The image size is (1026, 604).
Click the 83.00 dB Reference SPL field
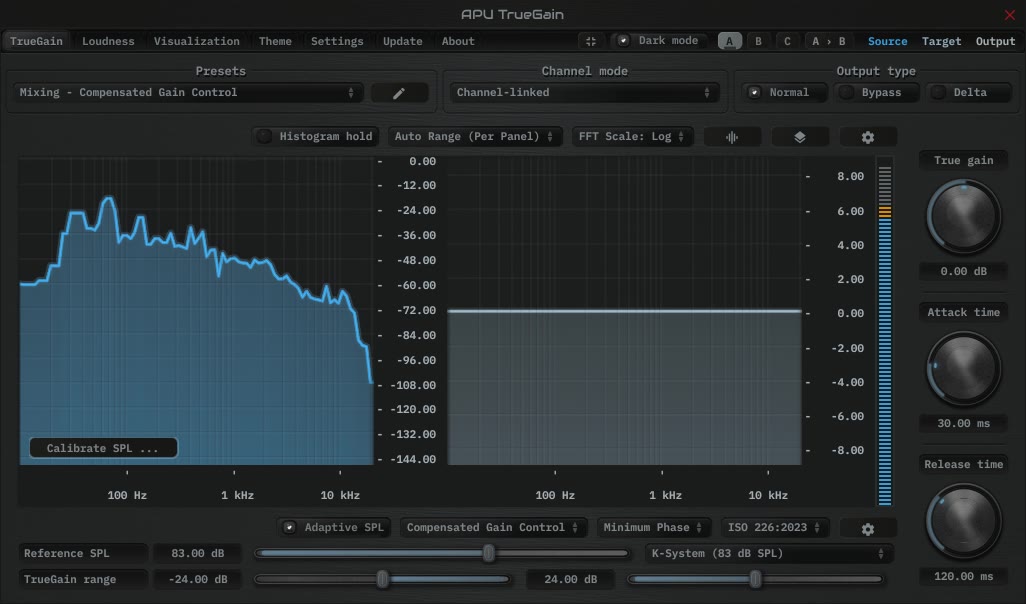point(197,554)
